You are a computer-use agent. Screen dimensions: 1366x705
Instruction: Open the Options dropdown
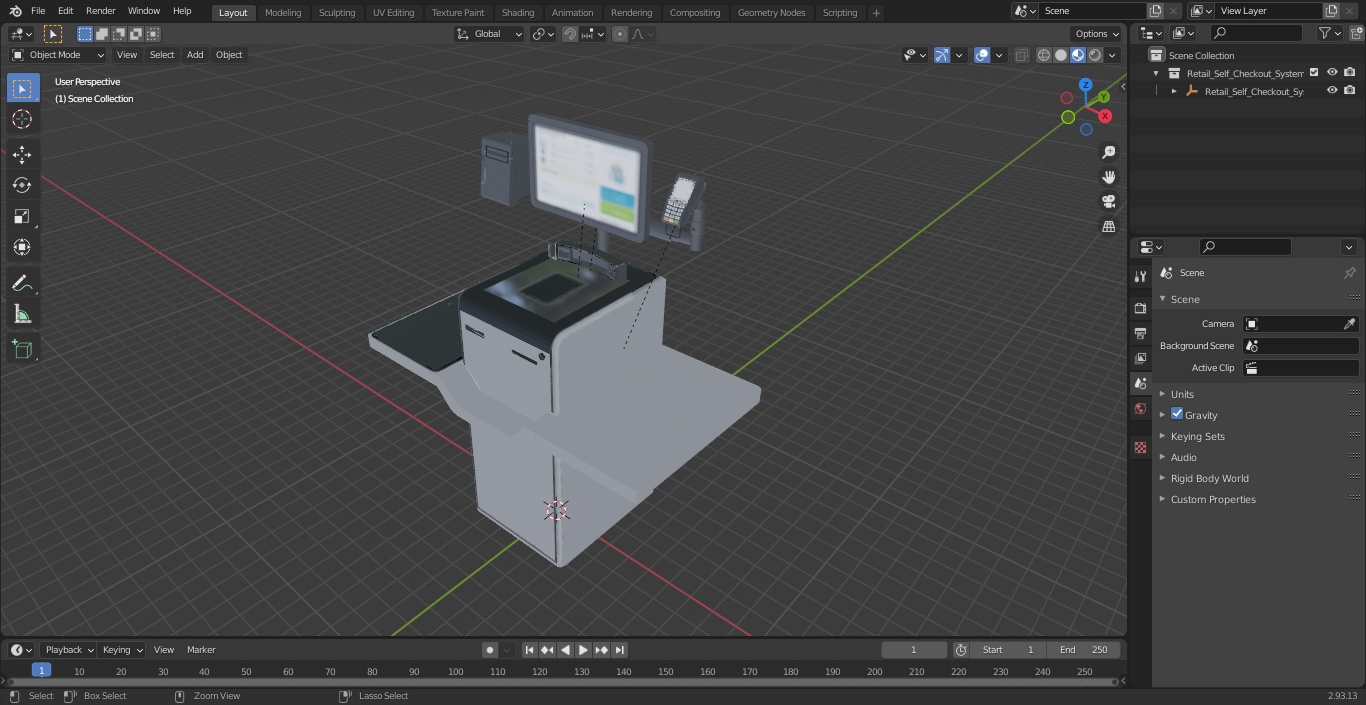pos(1097,34)
